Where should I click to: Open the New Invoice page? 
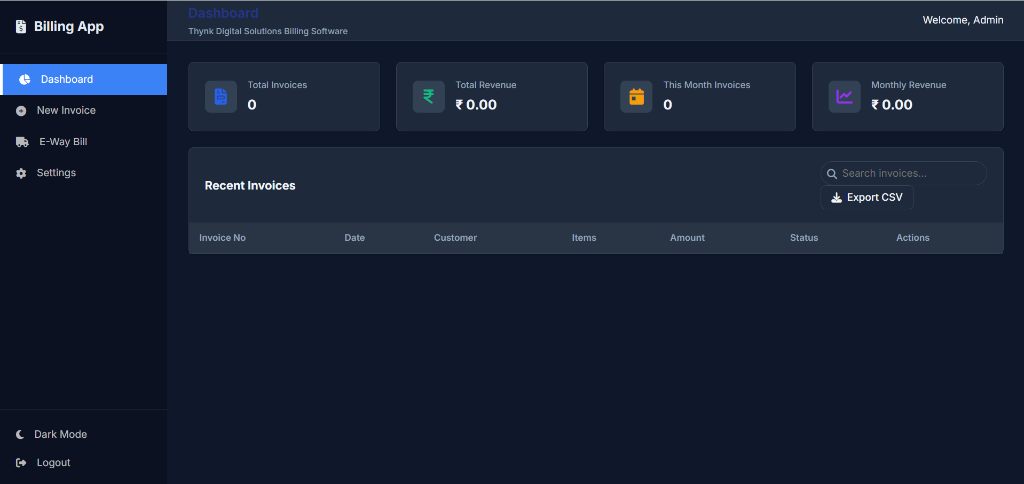[84, 110]
